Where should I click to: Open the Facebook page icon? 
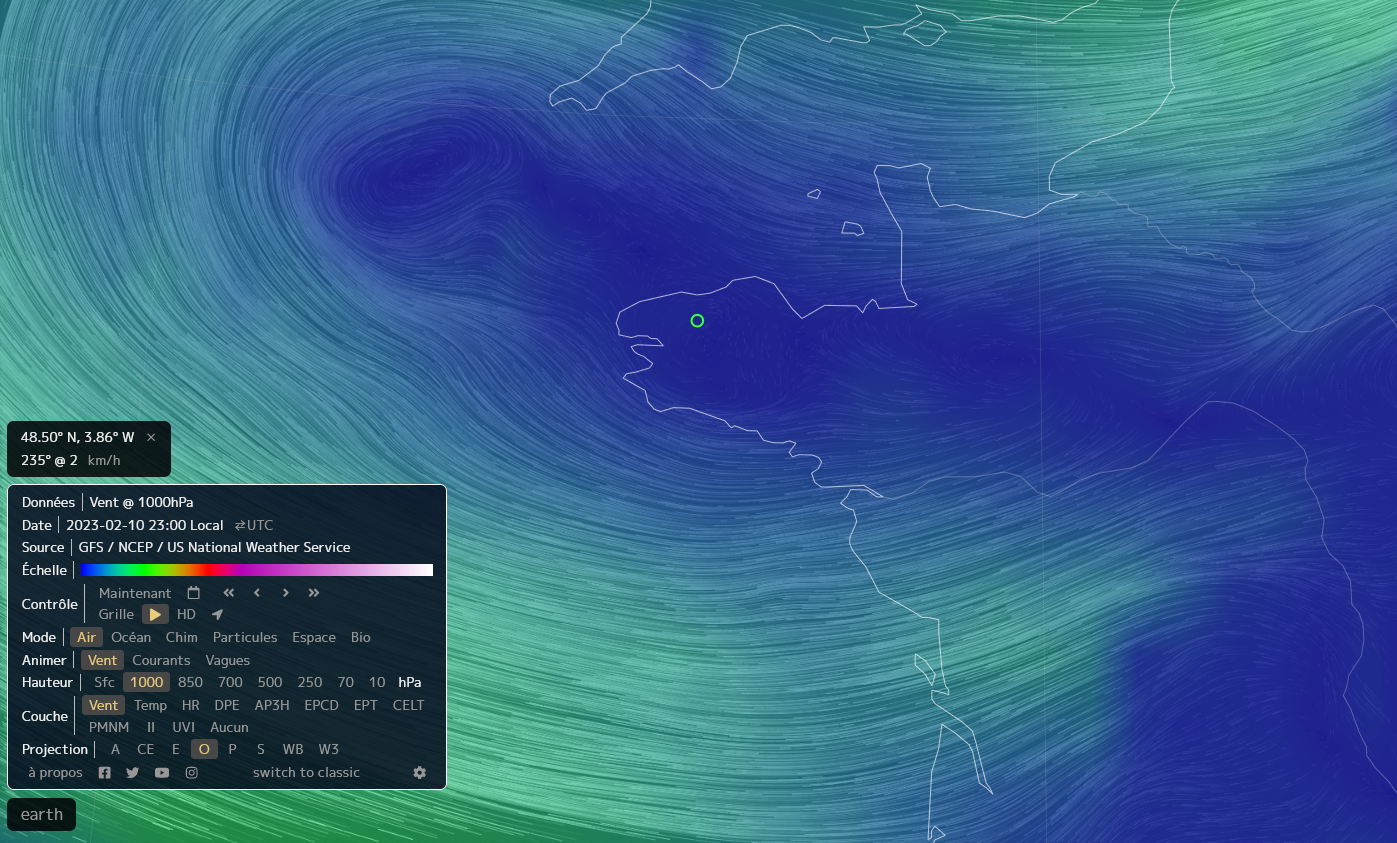[x=105, y=772]
